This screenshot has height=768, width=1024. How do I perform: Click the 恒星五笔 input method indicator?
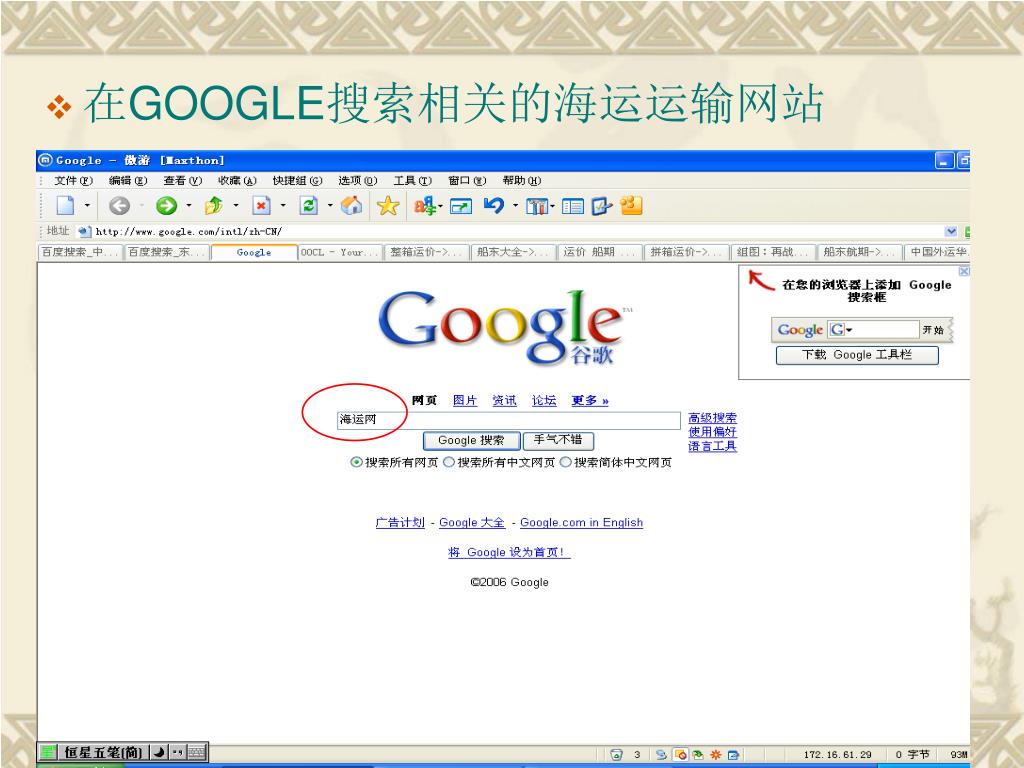pos(103,752)
